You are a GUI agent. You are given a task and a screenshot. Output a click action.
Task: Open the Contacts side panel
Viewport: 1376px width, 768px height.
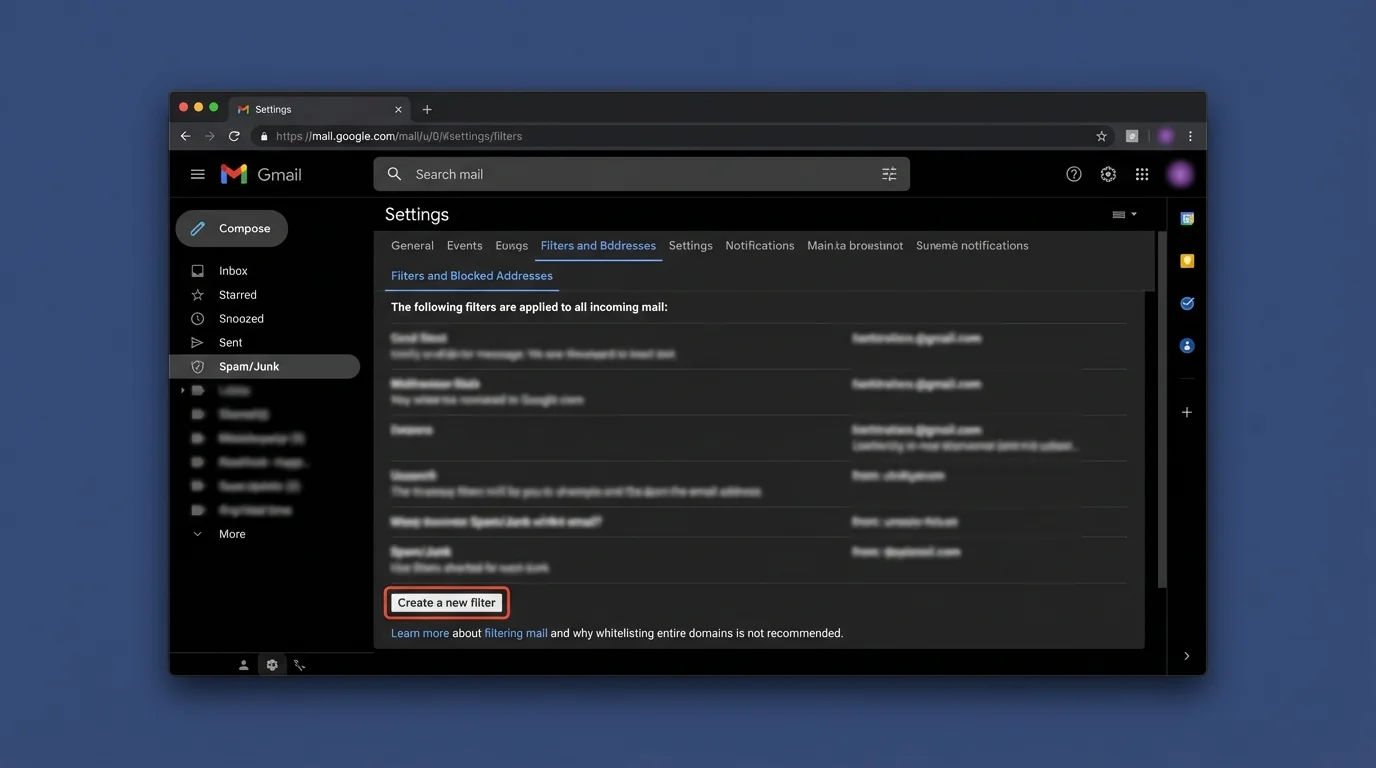(1186, 345)
